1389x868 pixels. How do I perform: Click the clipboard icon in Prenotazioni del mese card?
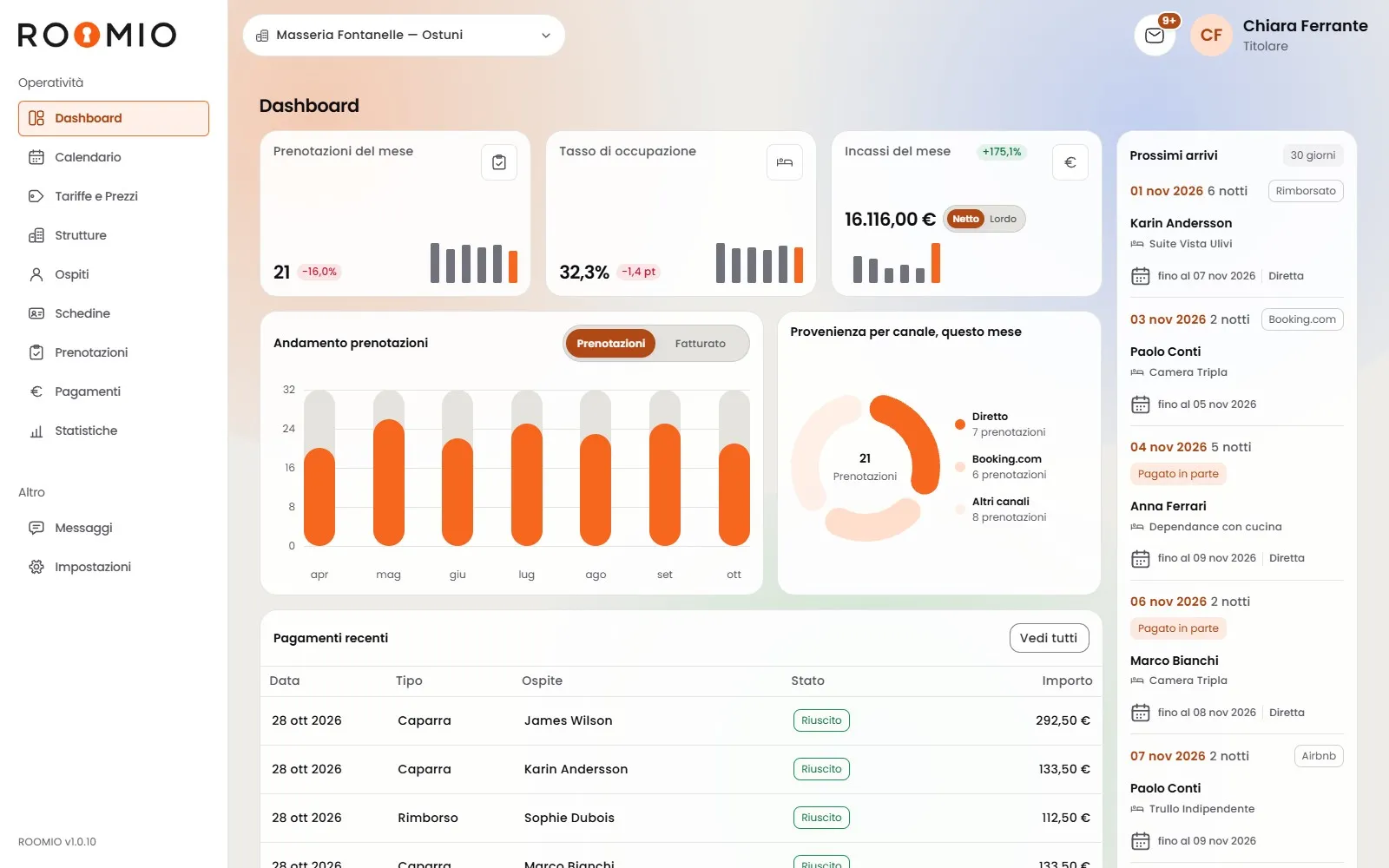coord(499,162)
